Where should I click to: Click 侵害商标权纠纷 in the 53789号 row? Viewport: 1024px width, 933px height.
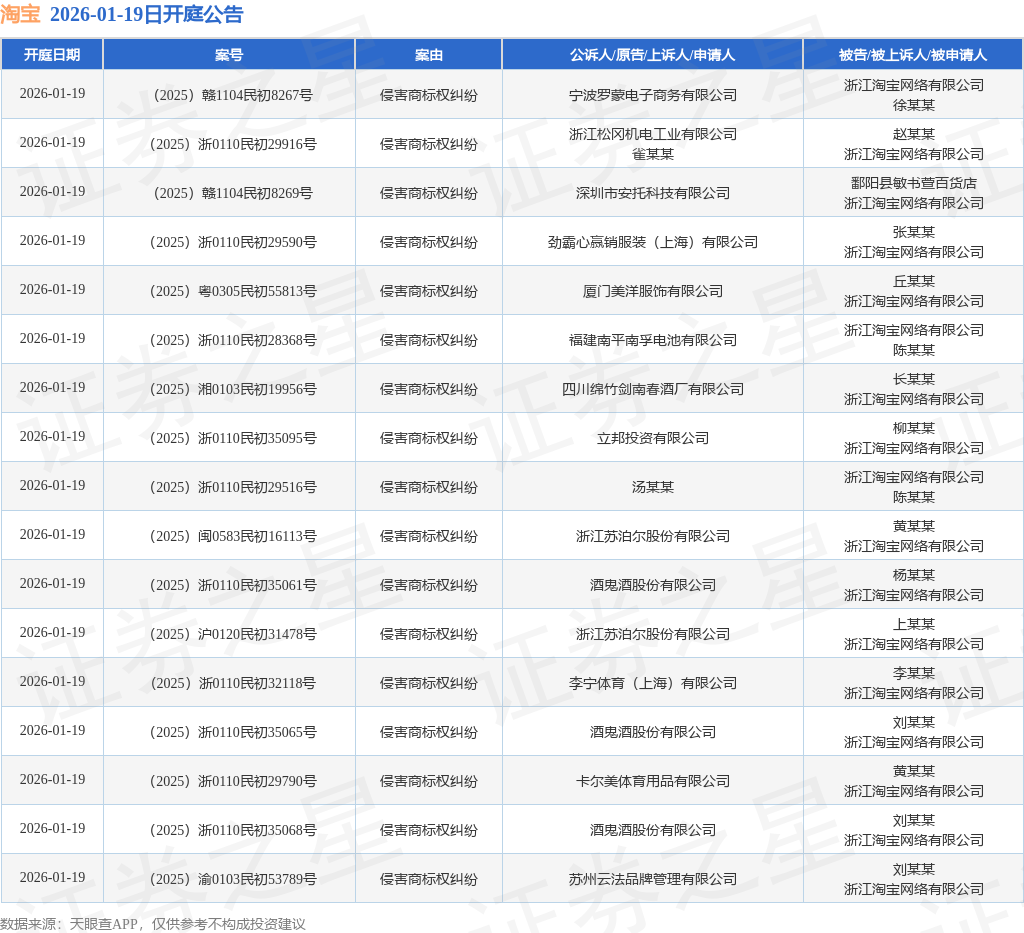428,879
